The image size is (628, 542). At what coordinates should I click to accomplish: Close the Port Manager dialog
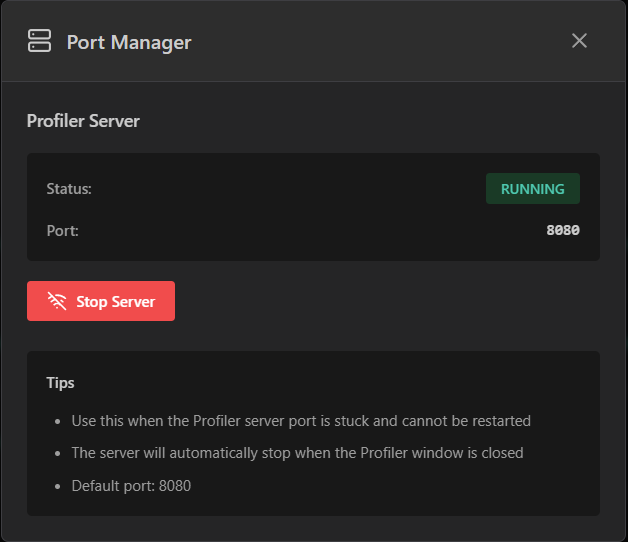coord(579,41)
